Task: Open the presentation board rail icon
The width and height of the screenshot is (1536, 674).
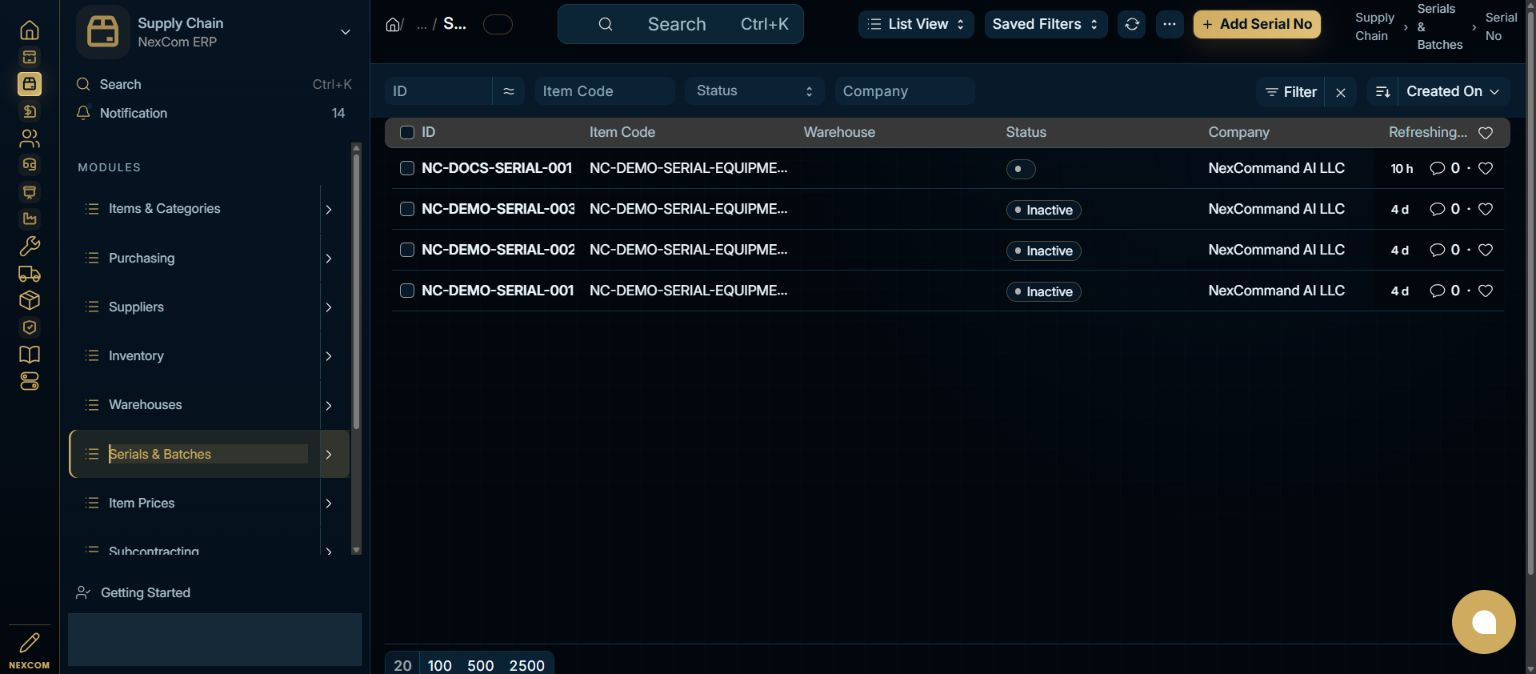Action: click(x=29, y=192)
